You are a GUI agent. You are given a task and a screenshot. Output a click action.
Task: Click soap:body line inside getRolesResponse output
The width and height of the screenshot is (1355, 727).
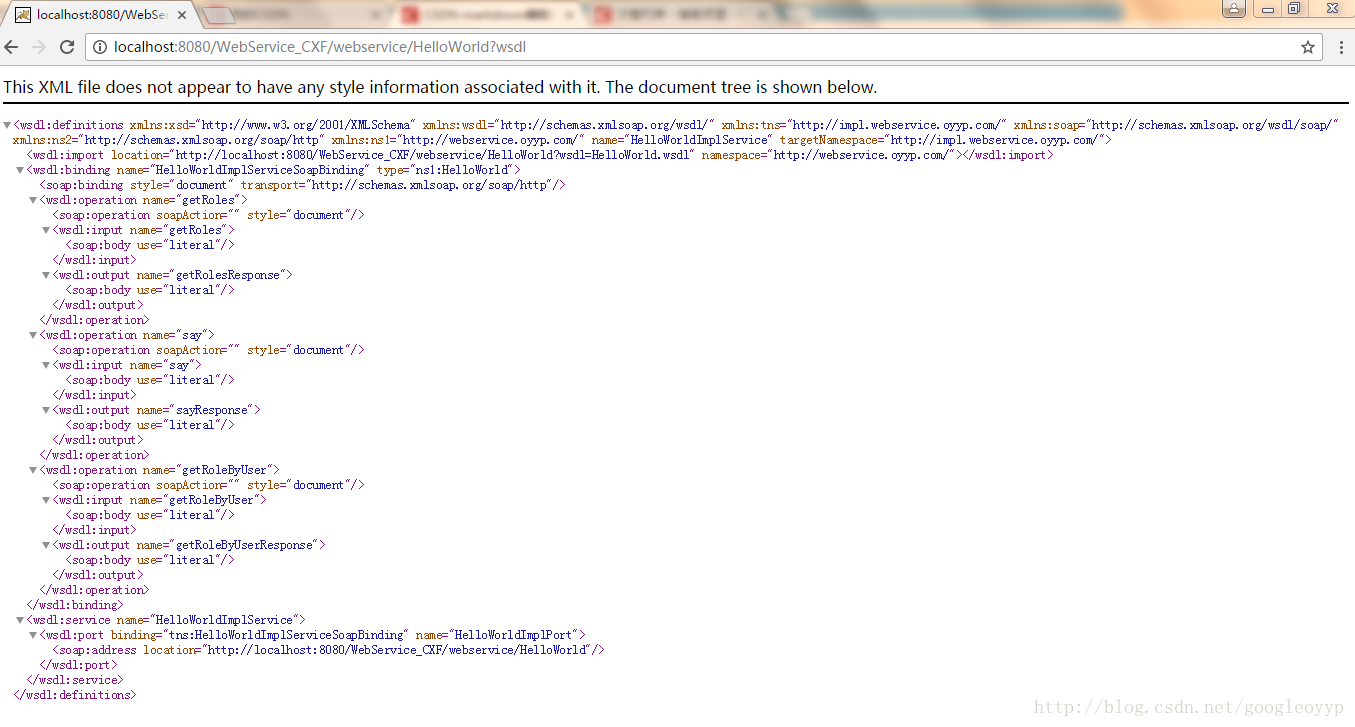click(150, 290)
